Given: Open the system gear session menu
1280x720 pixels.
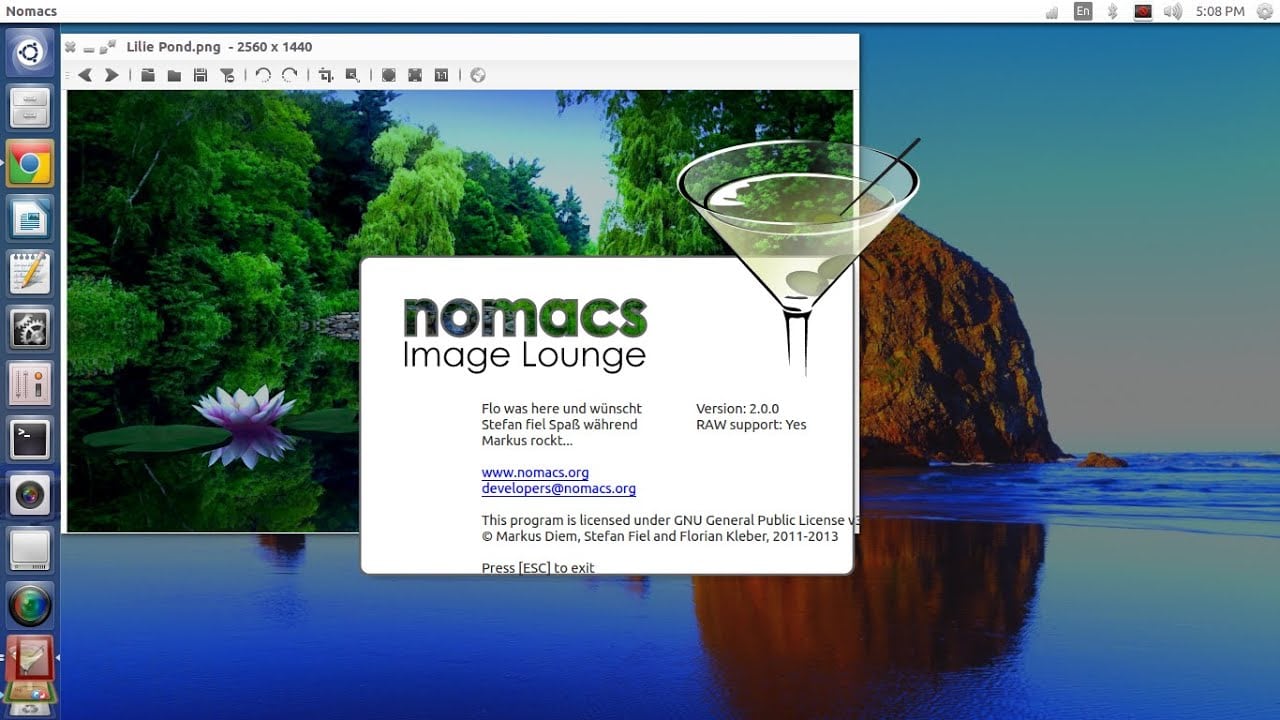Looking at the screenshot, I should 1264,11.
